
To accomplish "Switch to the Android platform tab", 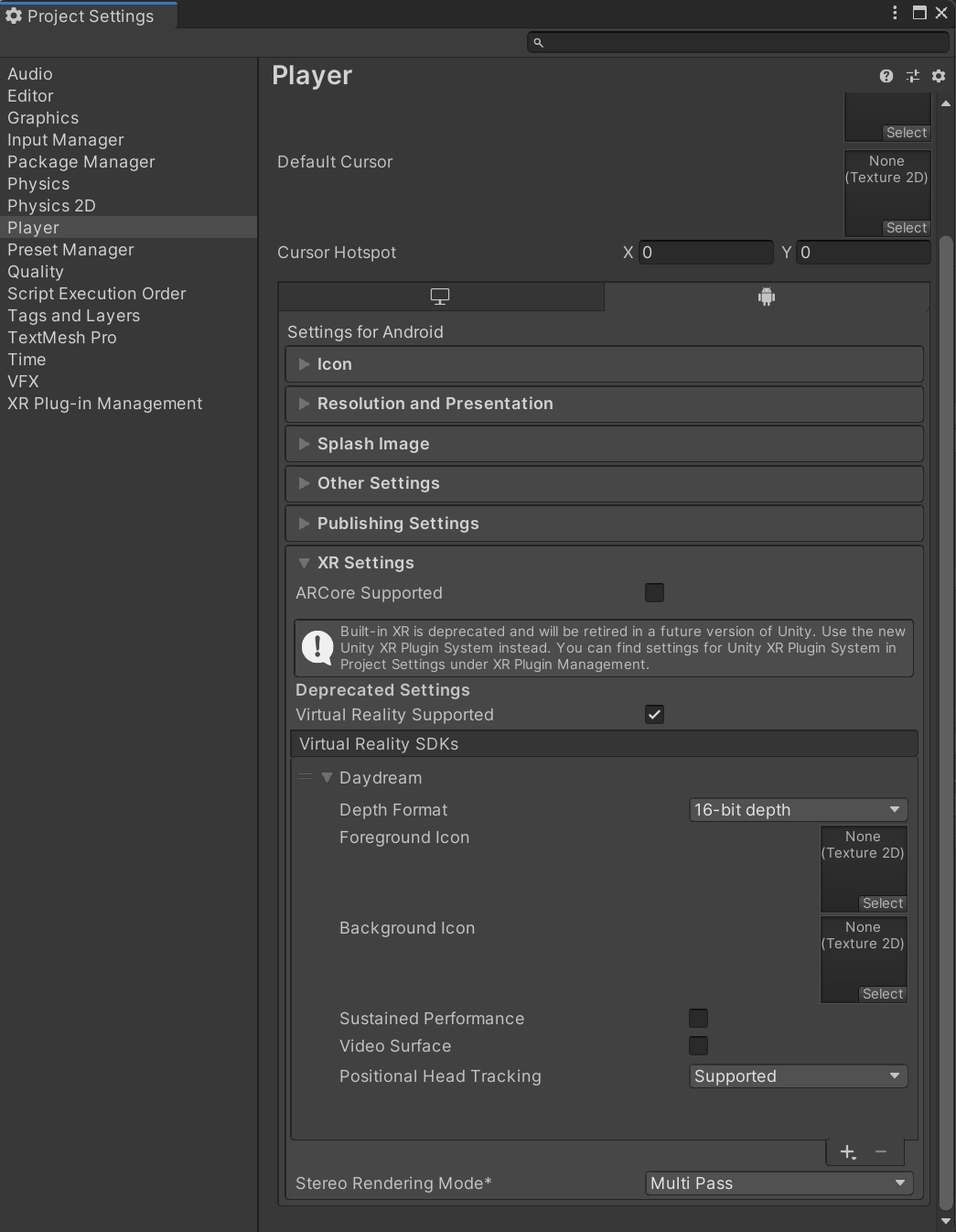I will [767, 297].
